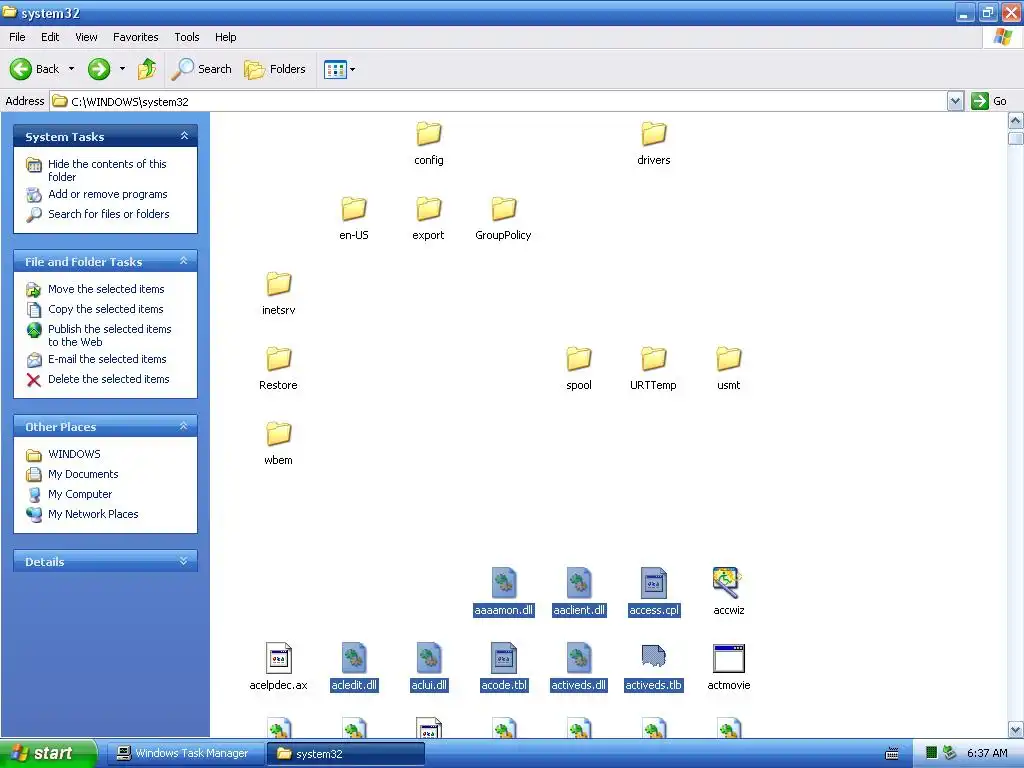This screenshot has height=768, width=1024.
Task: Toggle the Folders pane
Action: [x=275, y=69]
